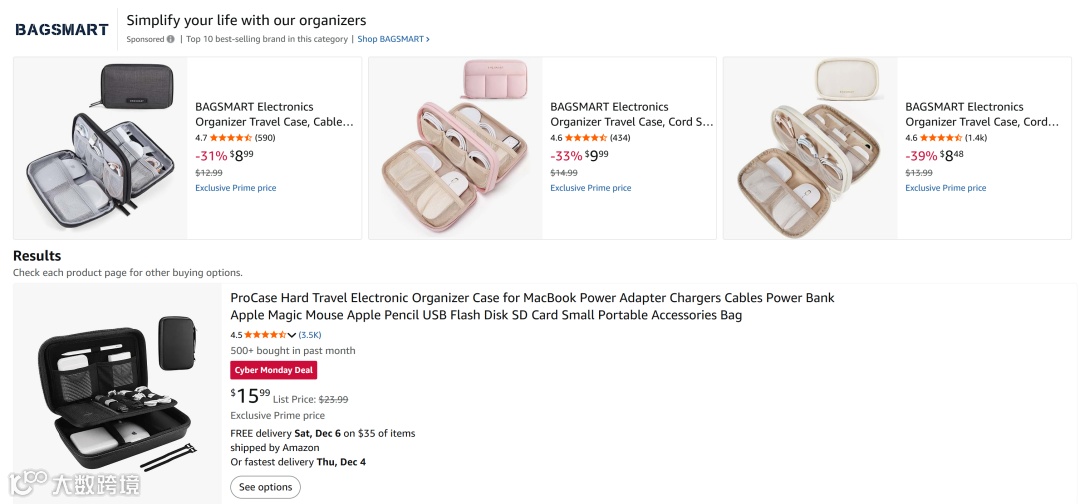The image size is (1080, 504).
Task: Click the Sponsored info icon
Action: (x=170, y=39)
